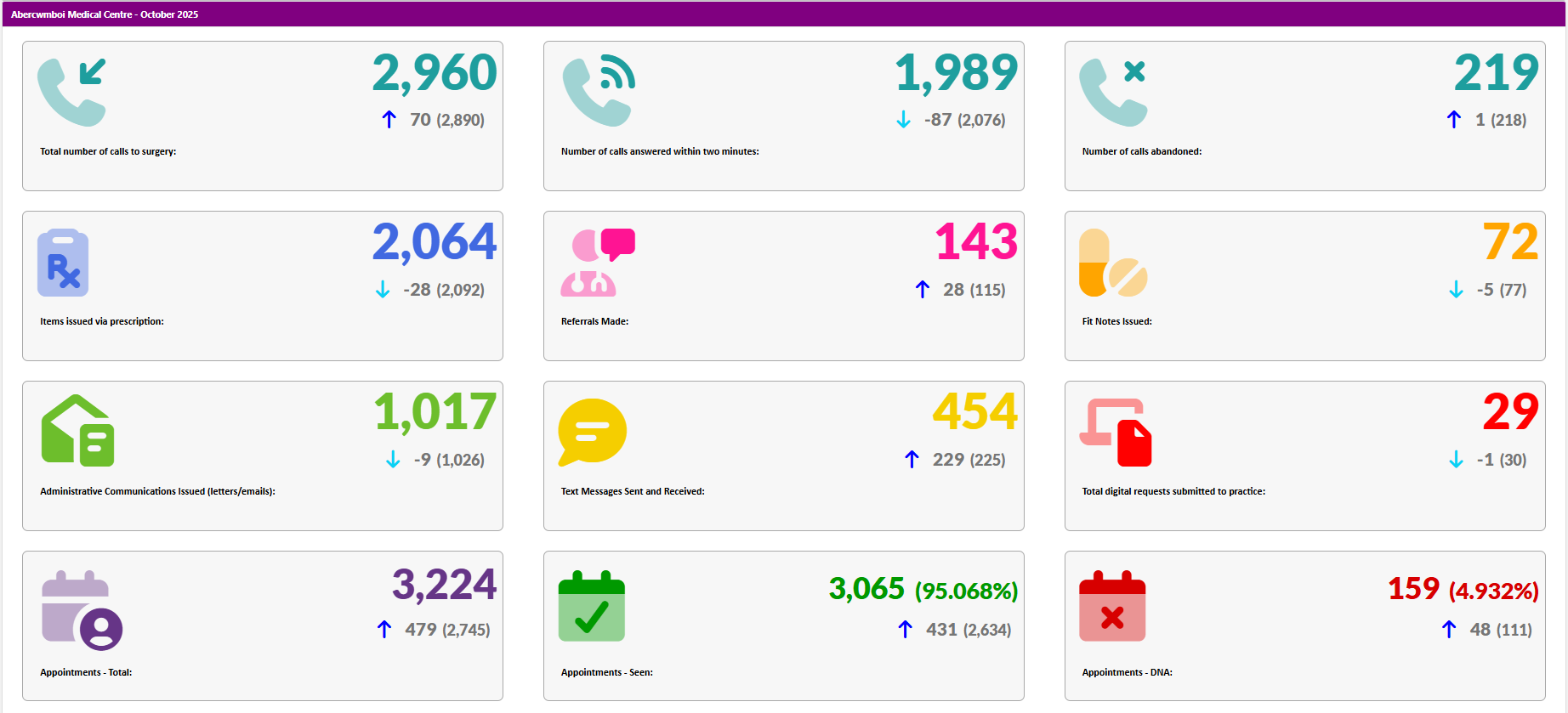Click the up arrow beside 229 text messages

[912, 460]
